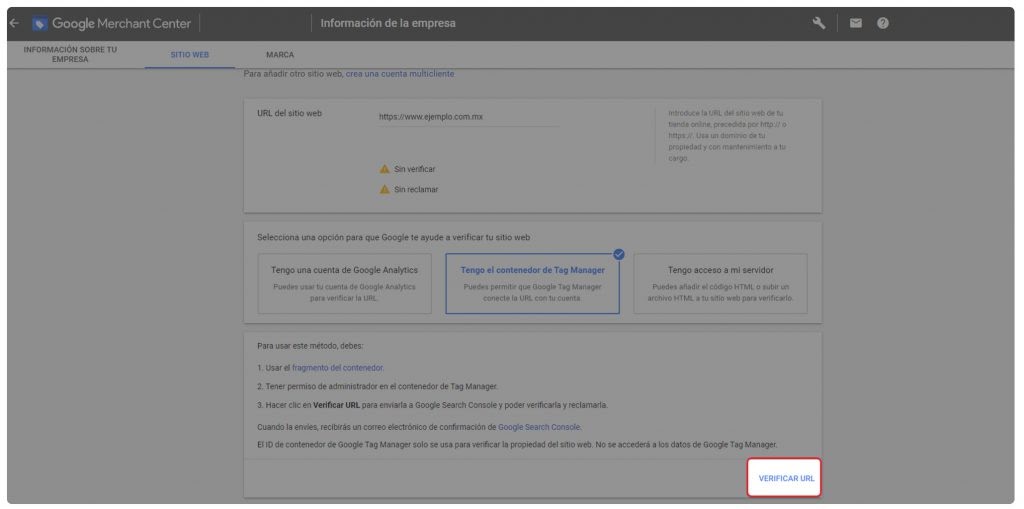Click the Sin reclamar status text
The width and height of the screenshot is (1024, 509).
tap(416, 189)
